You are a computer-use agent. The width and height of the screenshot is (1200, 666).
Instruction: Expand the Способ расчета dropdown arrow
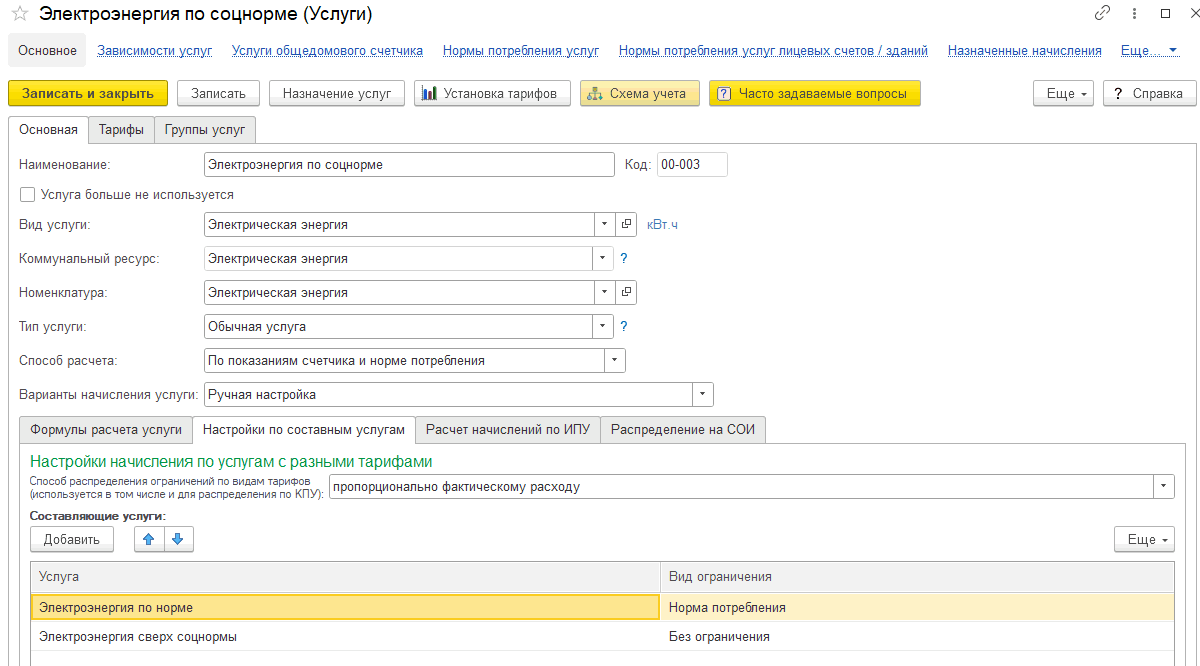coord(615,361)
